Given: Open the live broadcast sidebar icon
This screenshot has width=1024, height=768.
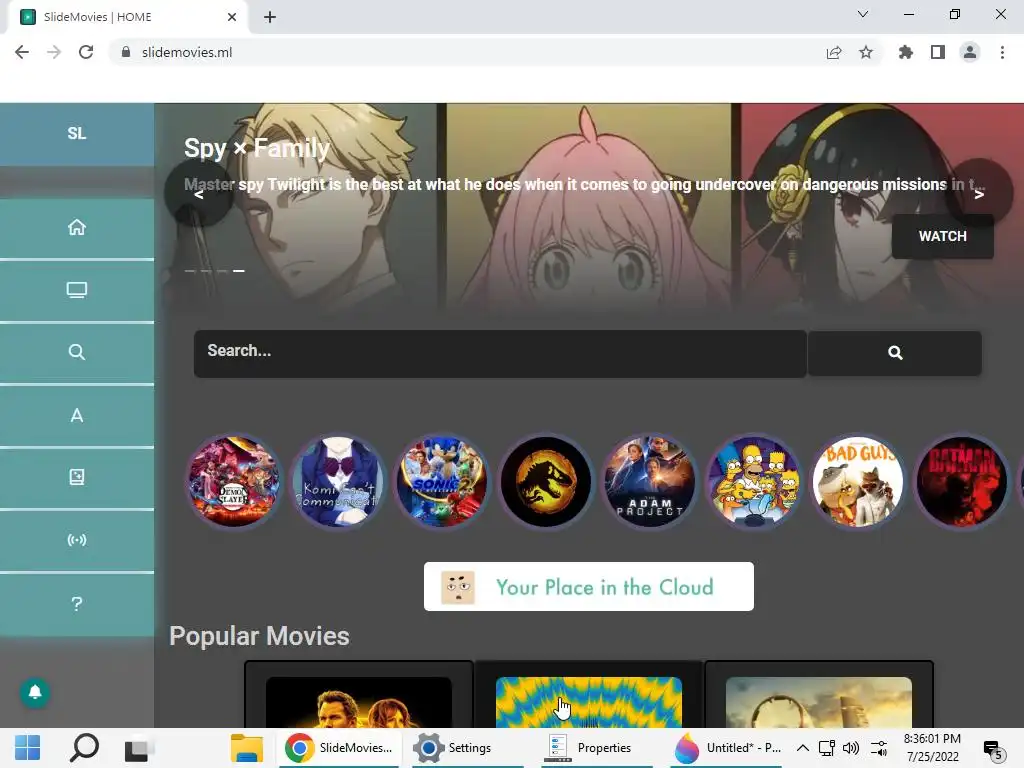Looking at the screenshot, I should tap(76, 540).
